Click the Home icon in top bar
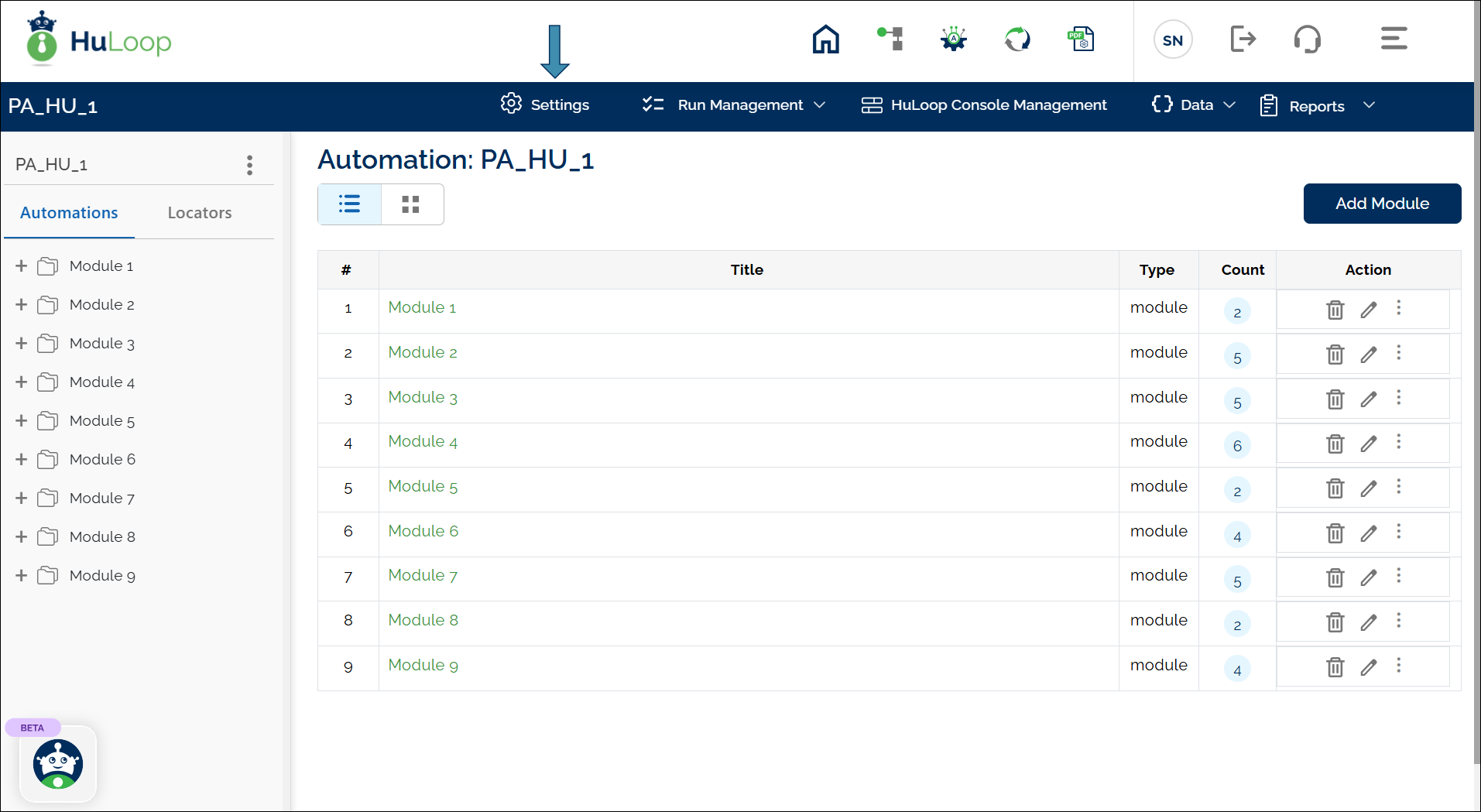The width and height of the screenshot is (1481, 812). pyautogui.click(x=825, y=39)
